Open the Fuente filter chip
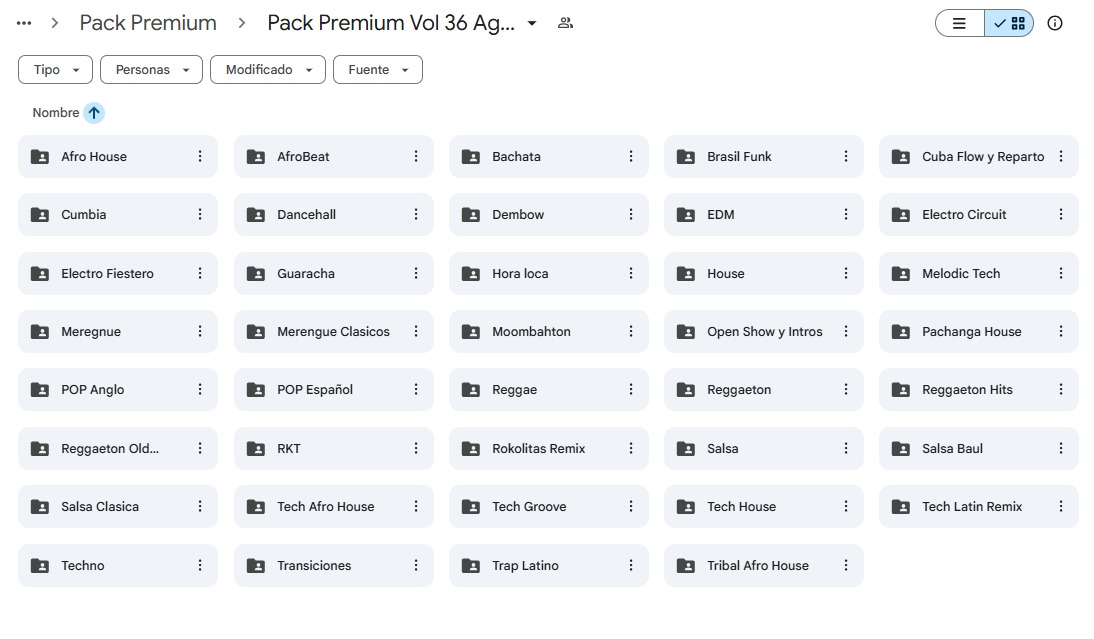 point(377,70)
